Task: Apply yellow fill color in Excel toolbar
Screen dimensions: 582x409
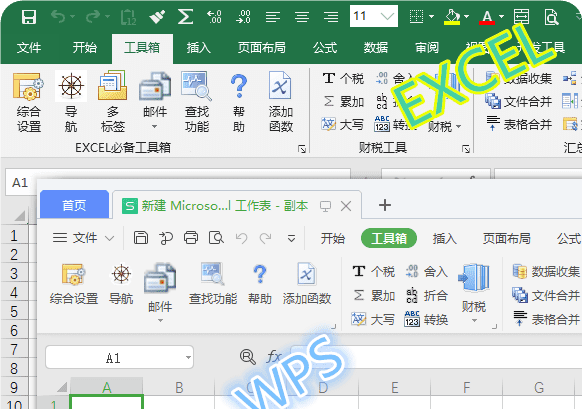Action: tap(452, 17)
